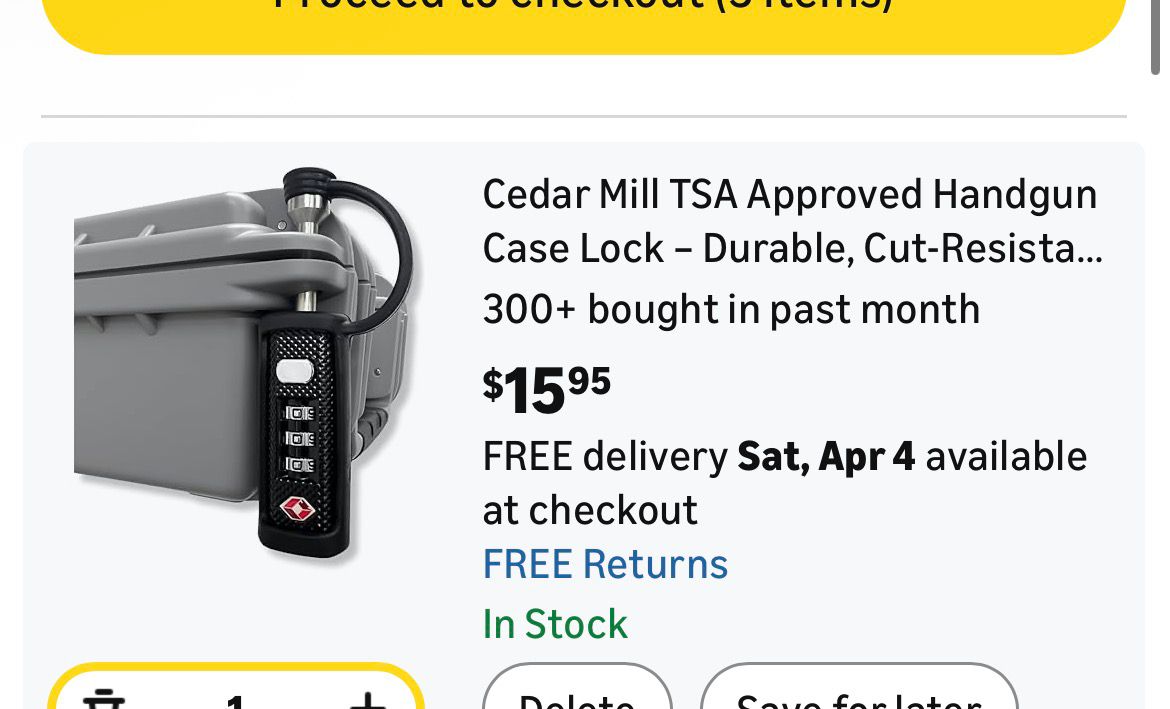Tap the yellow Proceed to checkout button
1170x709 pixels.
click(584, 20)
